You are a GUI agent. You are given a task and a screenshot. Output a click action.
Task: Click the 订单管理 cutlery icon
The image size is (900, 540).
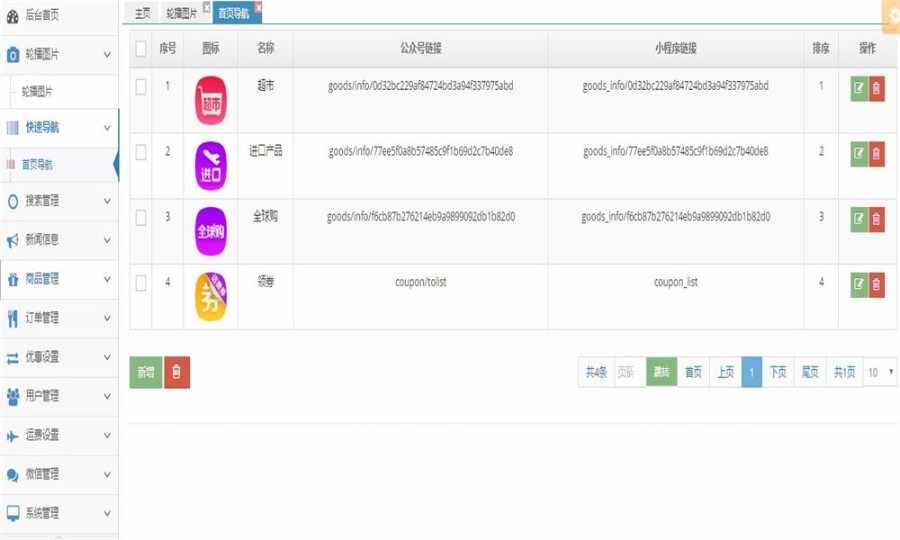click(13, 318)
